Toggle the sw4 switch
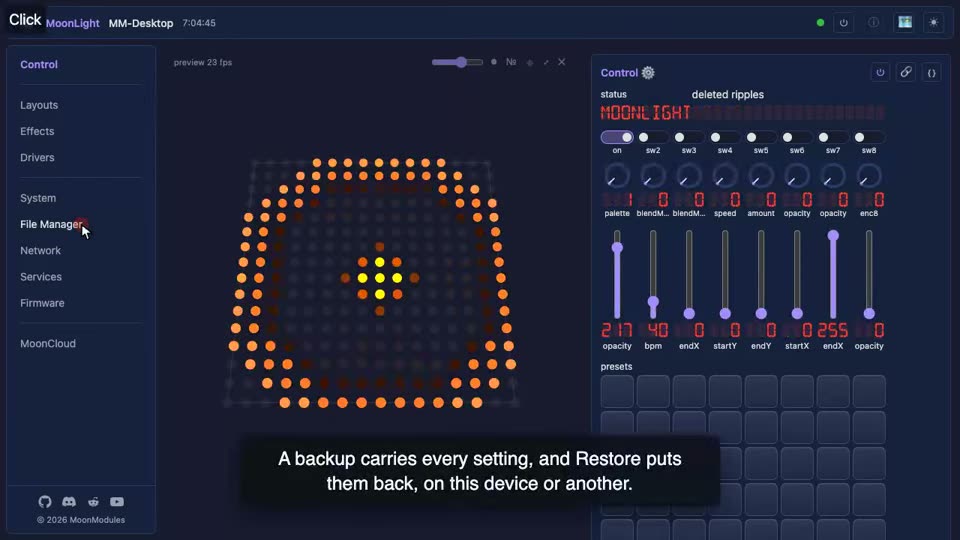 coord(725,137)
